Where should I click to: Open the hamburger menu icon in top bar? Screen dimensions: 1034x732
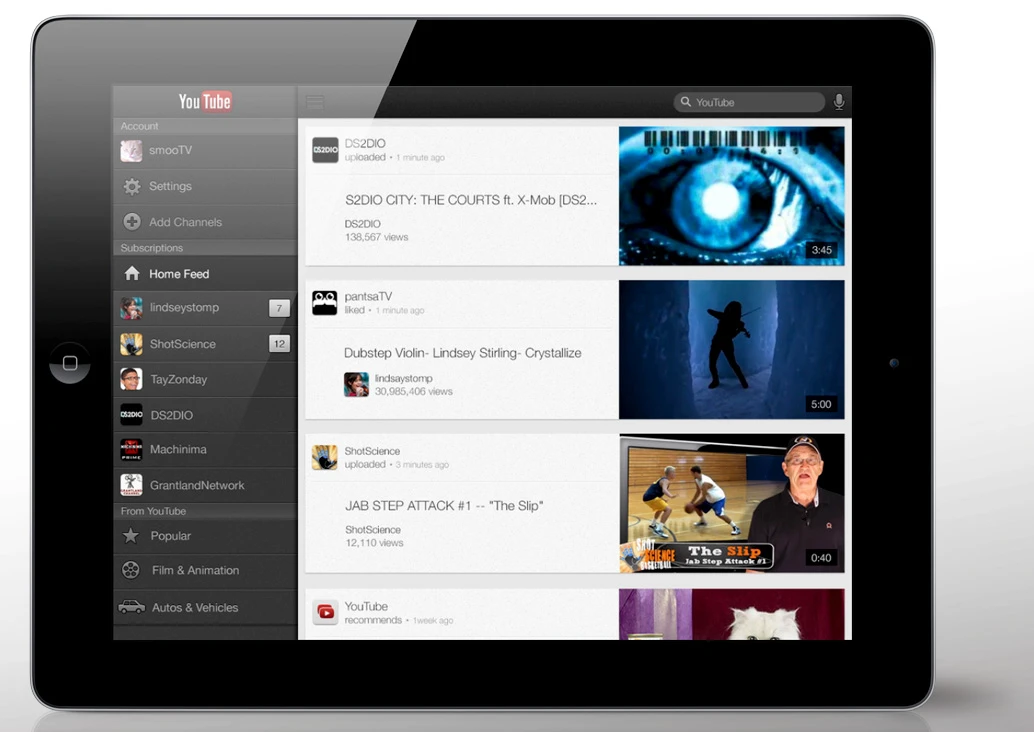tap(315, 102)
